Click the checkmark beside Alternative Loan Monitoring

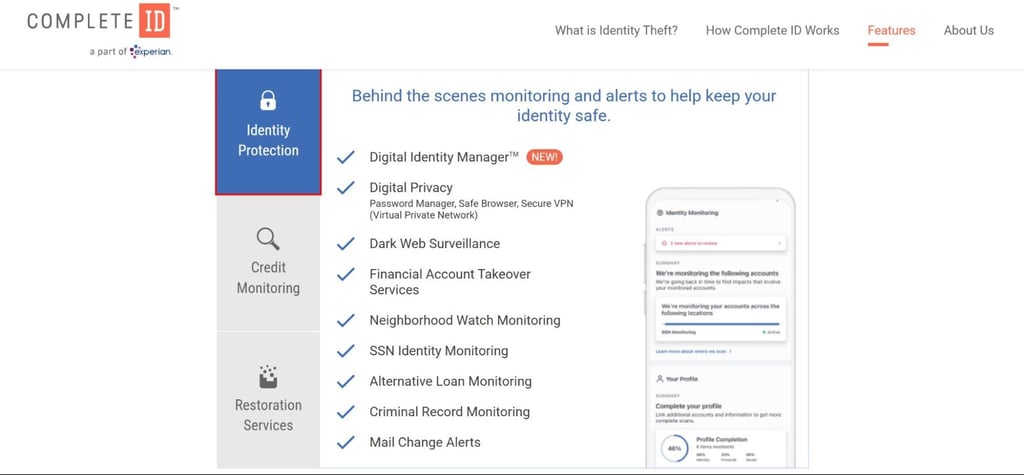[345, 382]
